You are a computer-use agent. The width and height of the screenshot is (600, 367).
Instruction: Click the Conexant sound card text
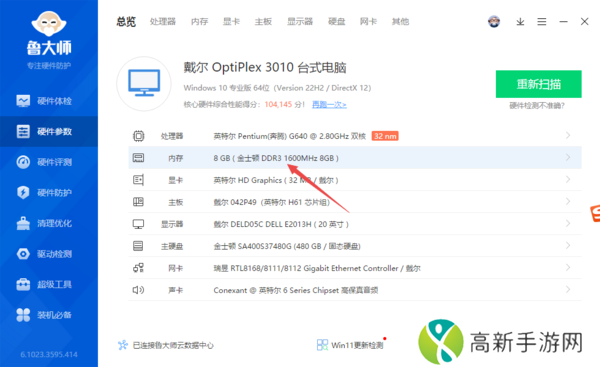click(295, 290)
